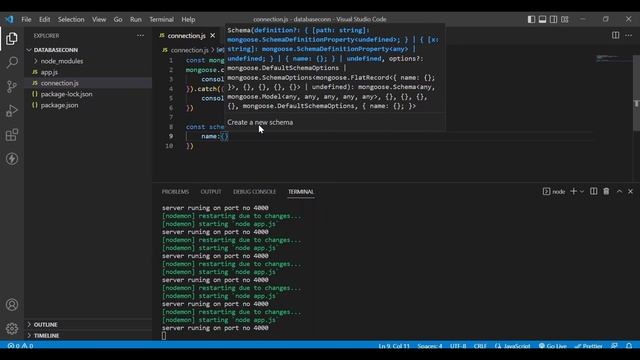Select the connection.js editor tab
640x360 pixels.
click(186, 36)
